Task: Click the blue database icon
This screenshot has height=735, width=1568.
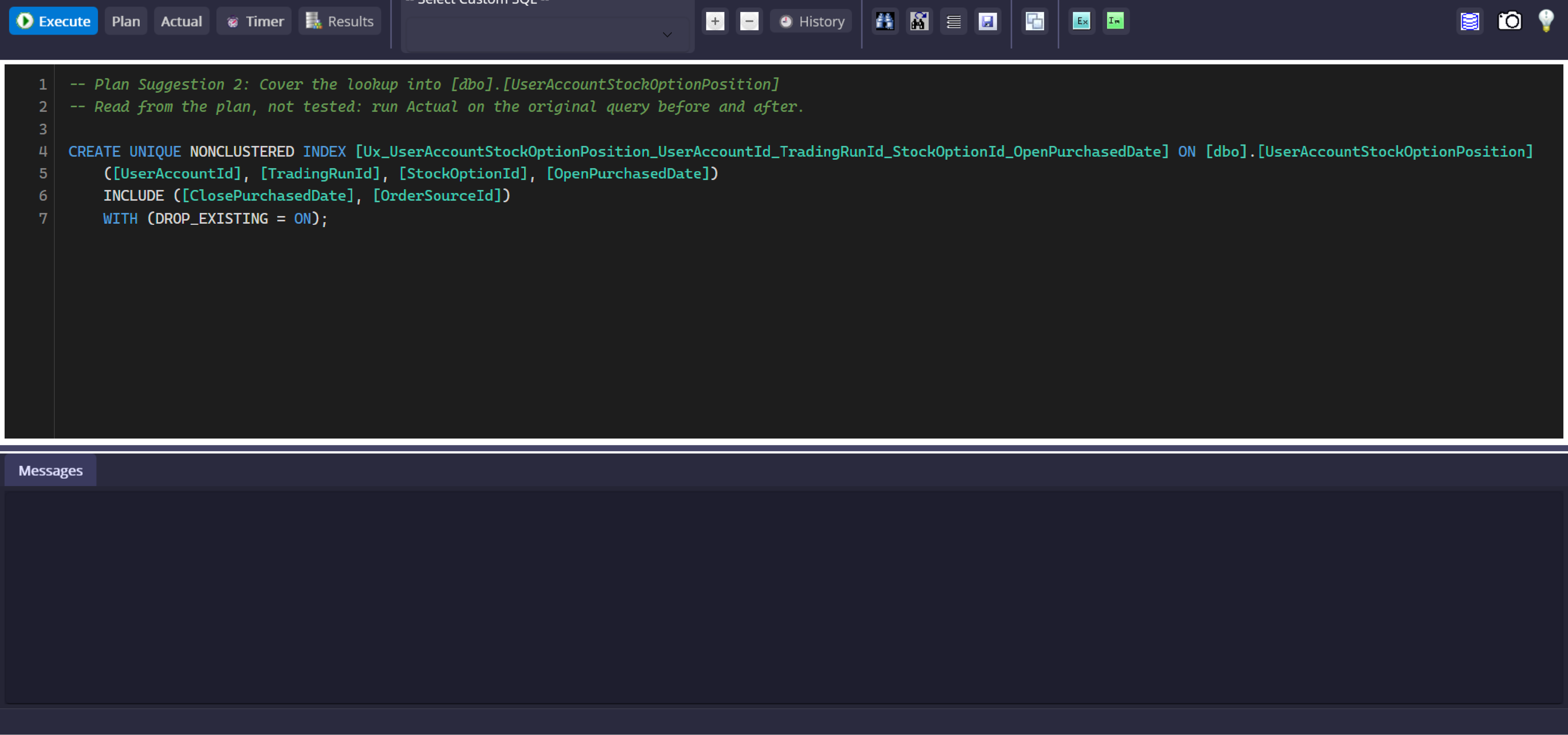Action: [1470, 21]
